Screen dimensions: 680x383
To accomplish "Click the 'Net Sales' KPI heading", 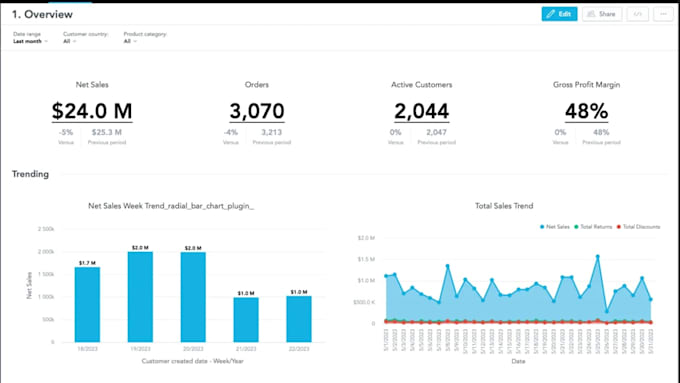I will 92,85.
